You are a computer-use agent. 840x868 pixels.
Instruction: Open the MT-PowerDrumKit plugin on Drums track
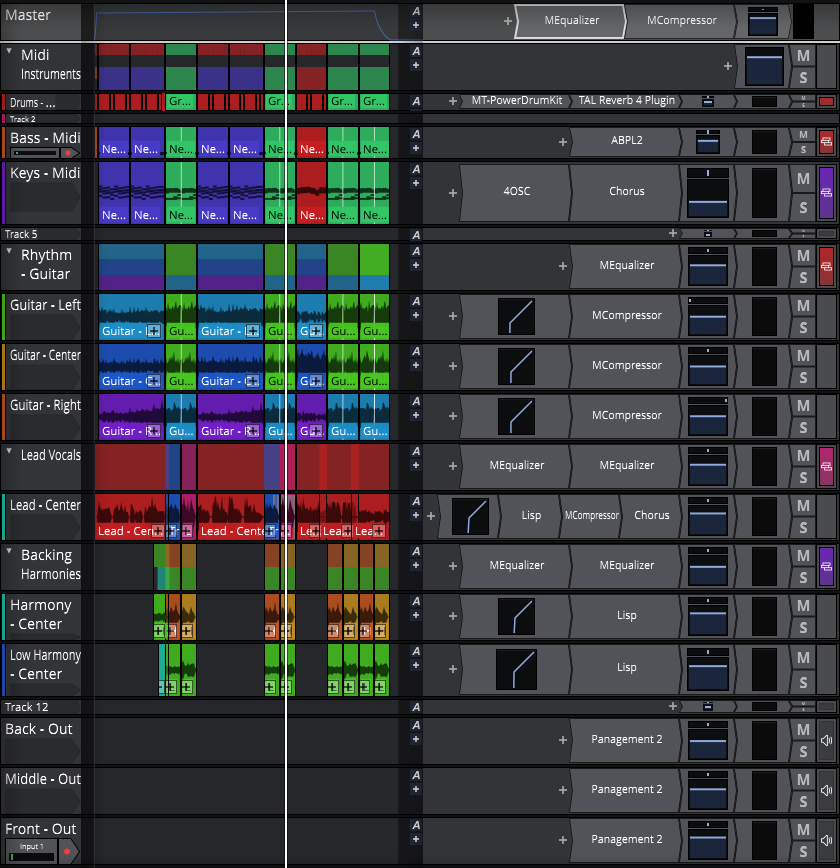coord(515,101)
